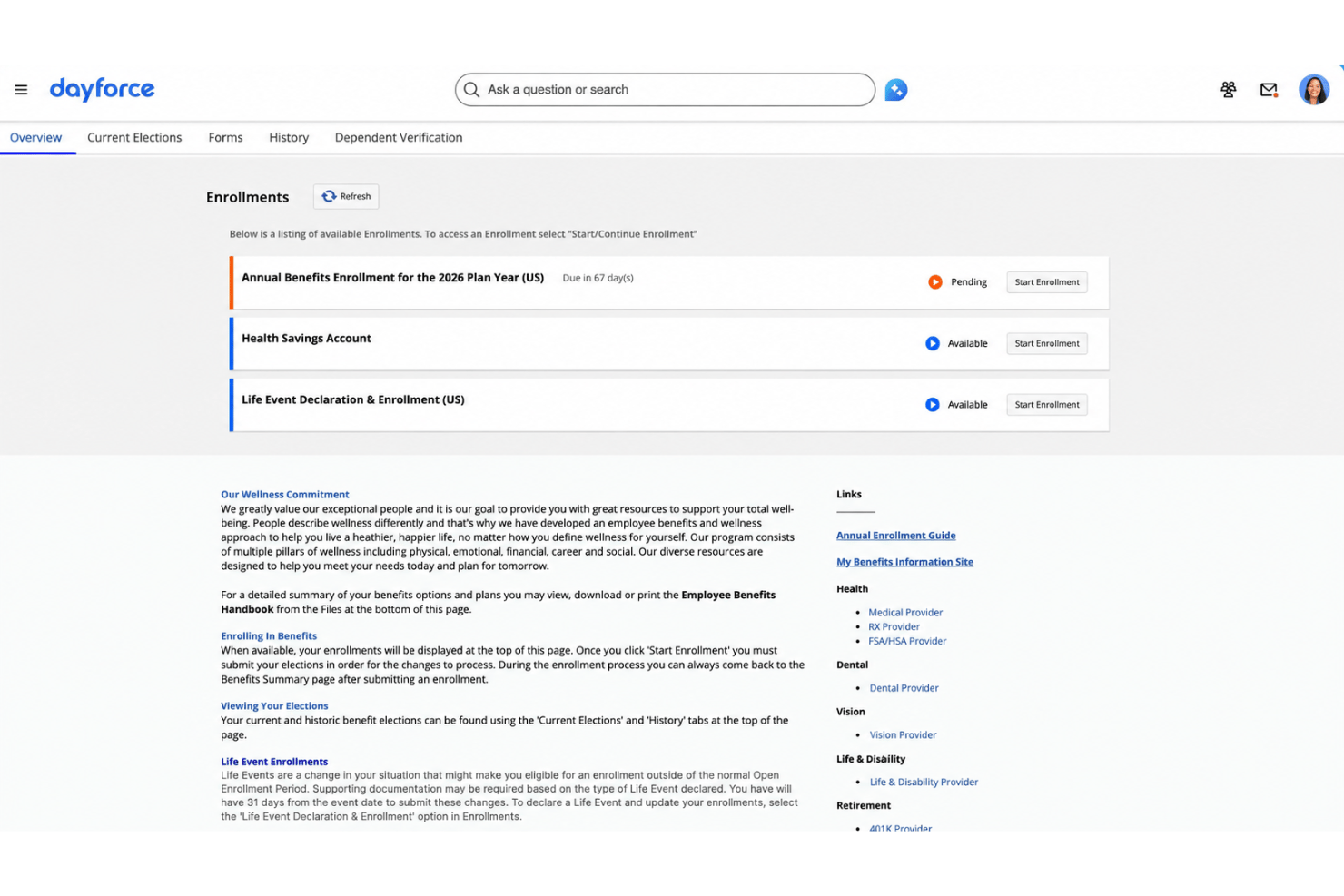Viewport: 1344px width, 896px height.
Task: Open the hamburger navigation menu
Action: point(21,90)
